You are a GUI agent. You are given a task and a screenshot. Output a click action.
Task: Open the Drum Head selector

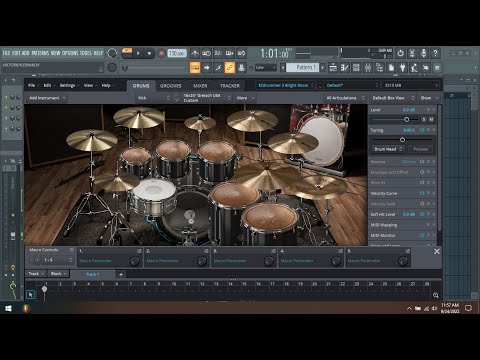tap(388, 149)
